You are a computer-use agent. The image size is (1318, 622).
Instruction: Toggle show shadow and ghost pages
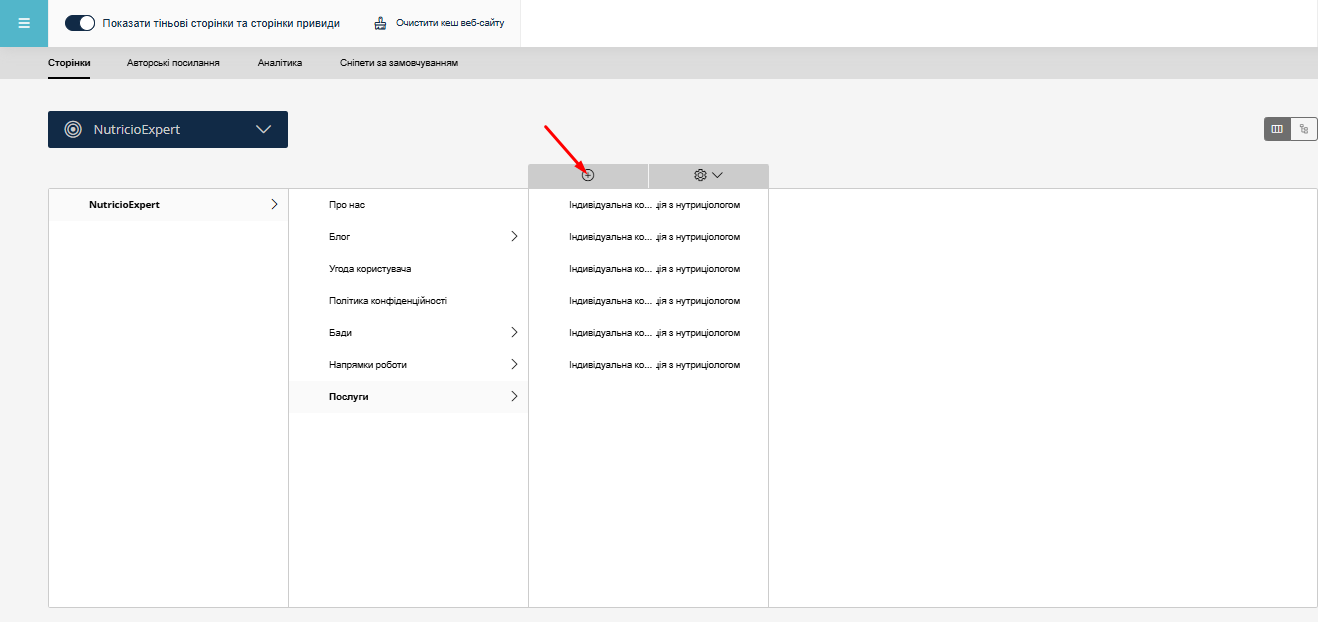(80, 23)
